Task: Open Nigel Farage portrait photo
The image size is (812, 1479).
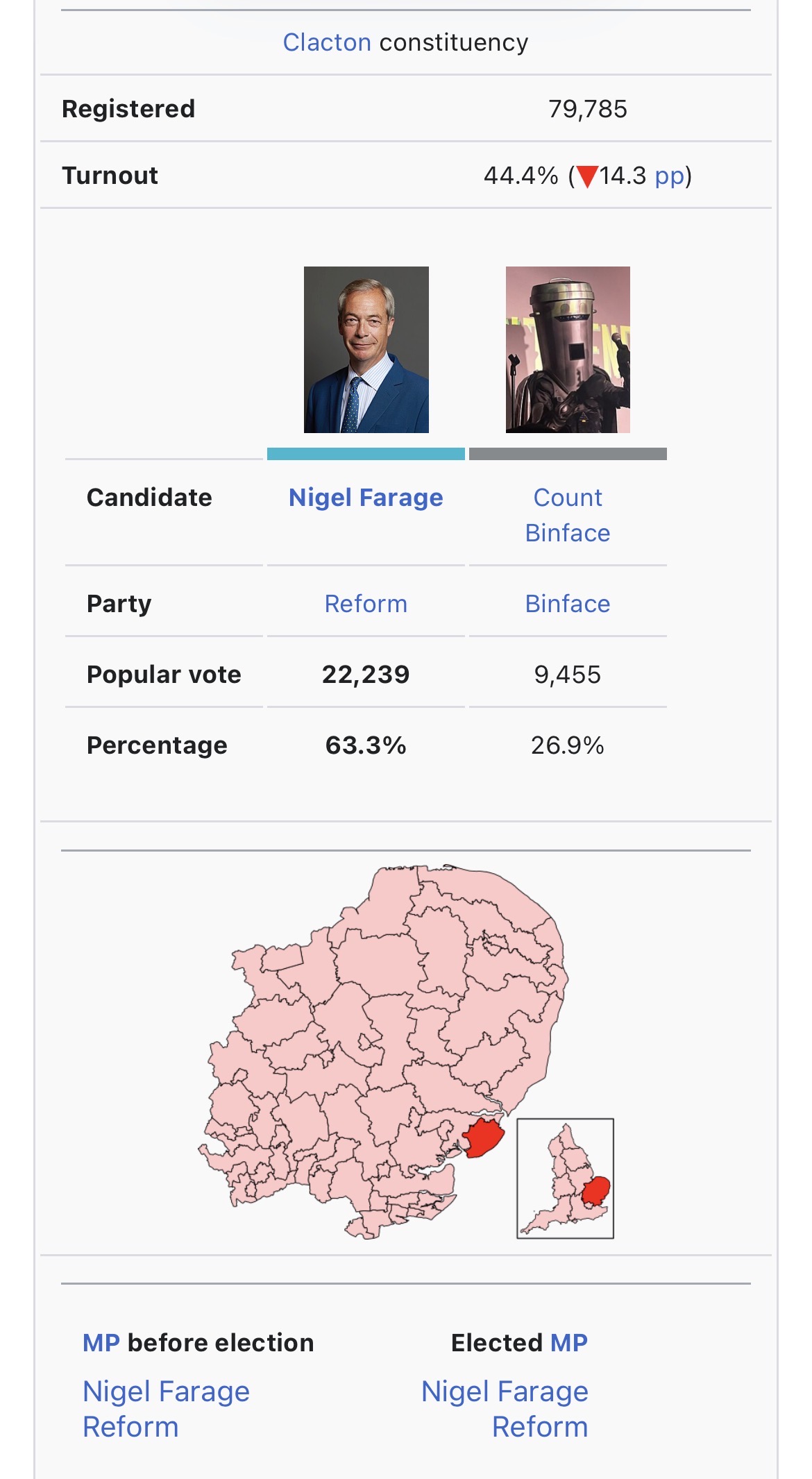Action: tap(366, 350)
